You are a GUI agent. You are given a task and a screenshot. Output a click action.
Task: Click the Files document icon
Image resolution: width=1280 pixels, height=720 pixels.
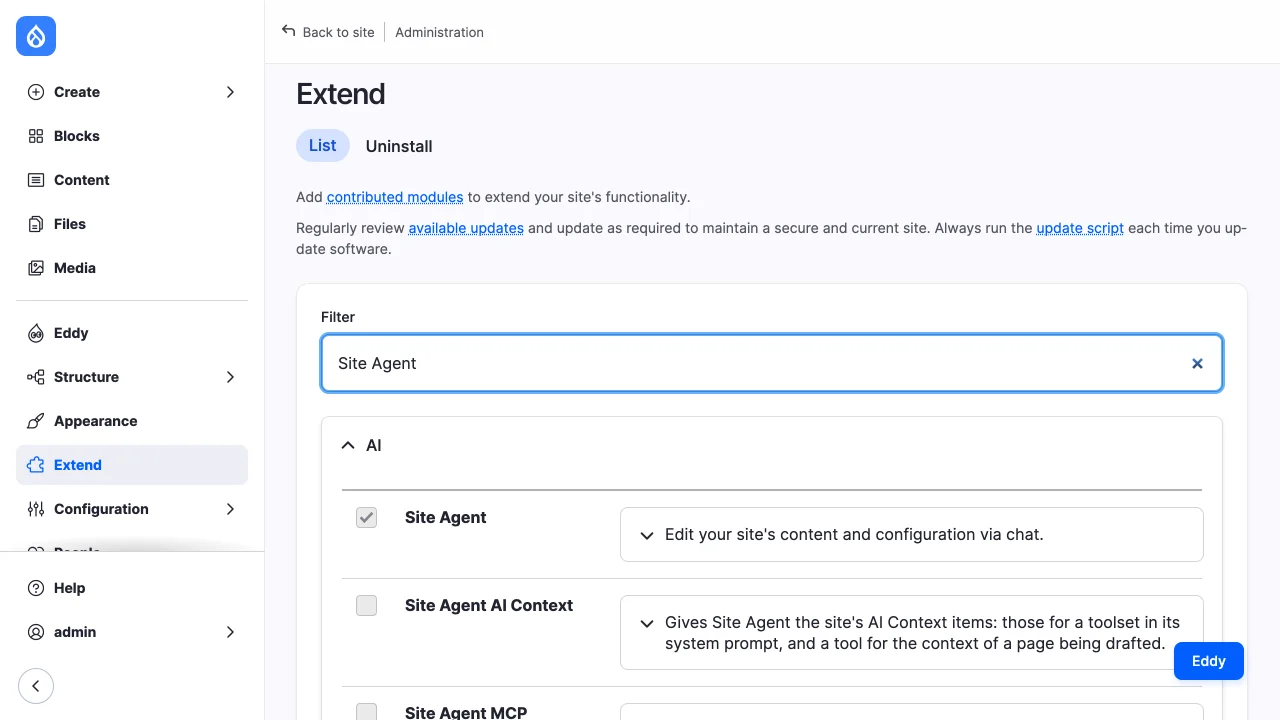[x=36, y=224]
